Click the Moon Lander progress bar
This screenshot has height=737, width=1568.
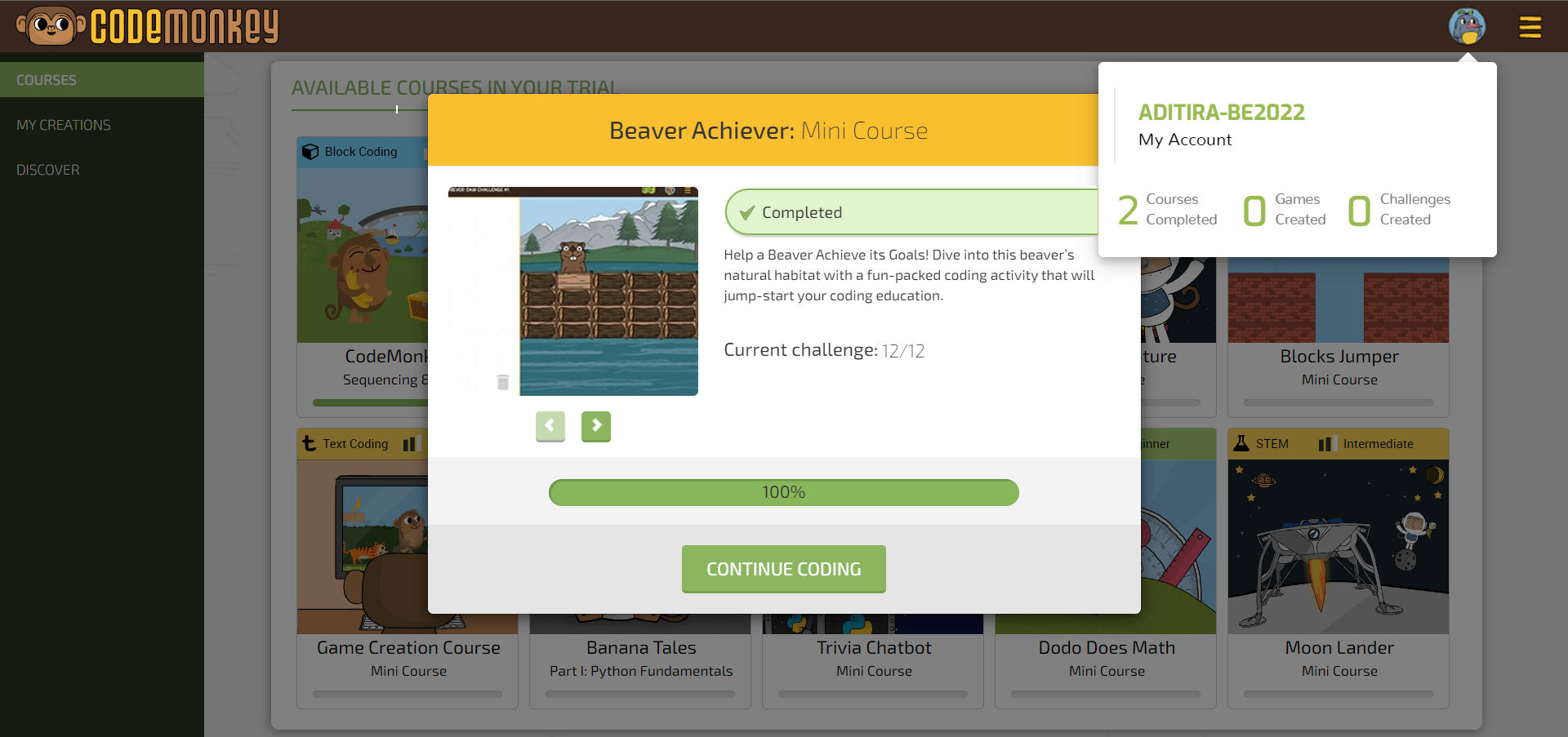point(1339,694)
